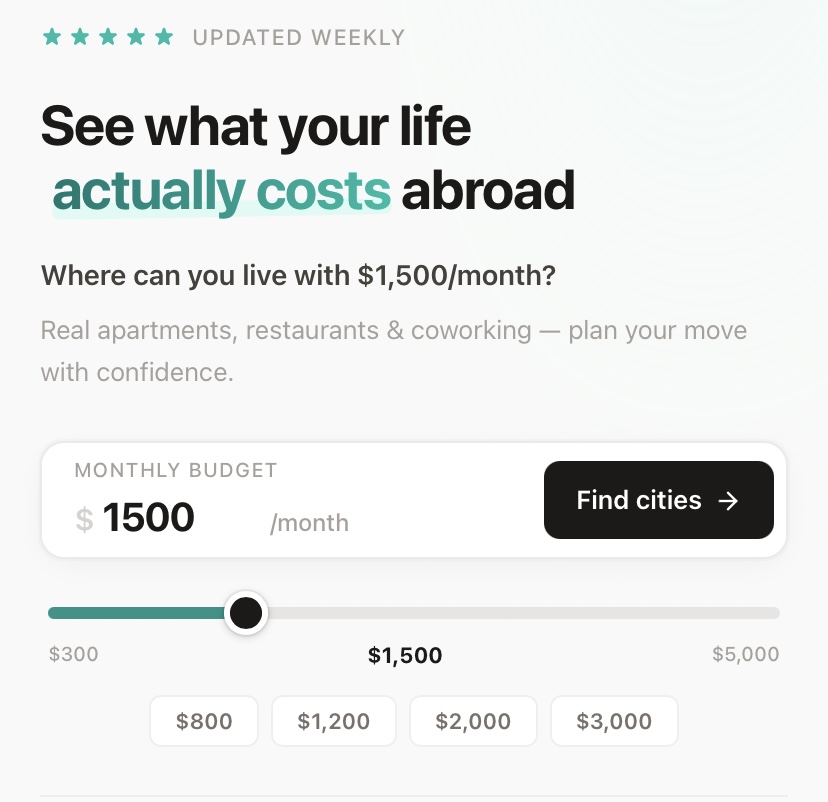Select the $800 budget preset
Viewport: 828px width, 802px height.
click(204, 721)
